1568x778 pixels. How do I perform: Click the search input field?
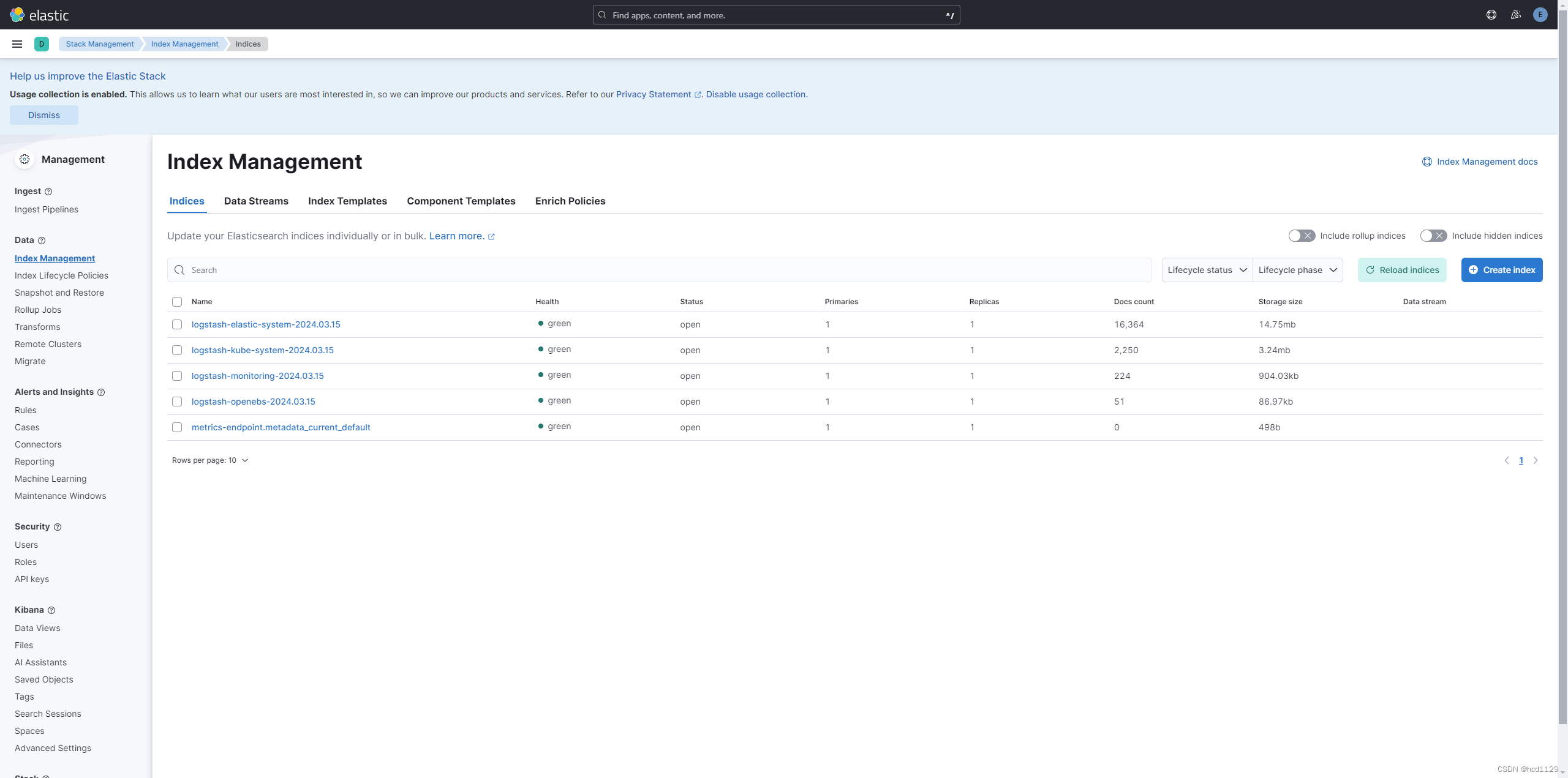click(x=659, y=269)
